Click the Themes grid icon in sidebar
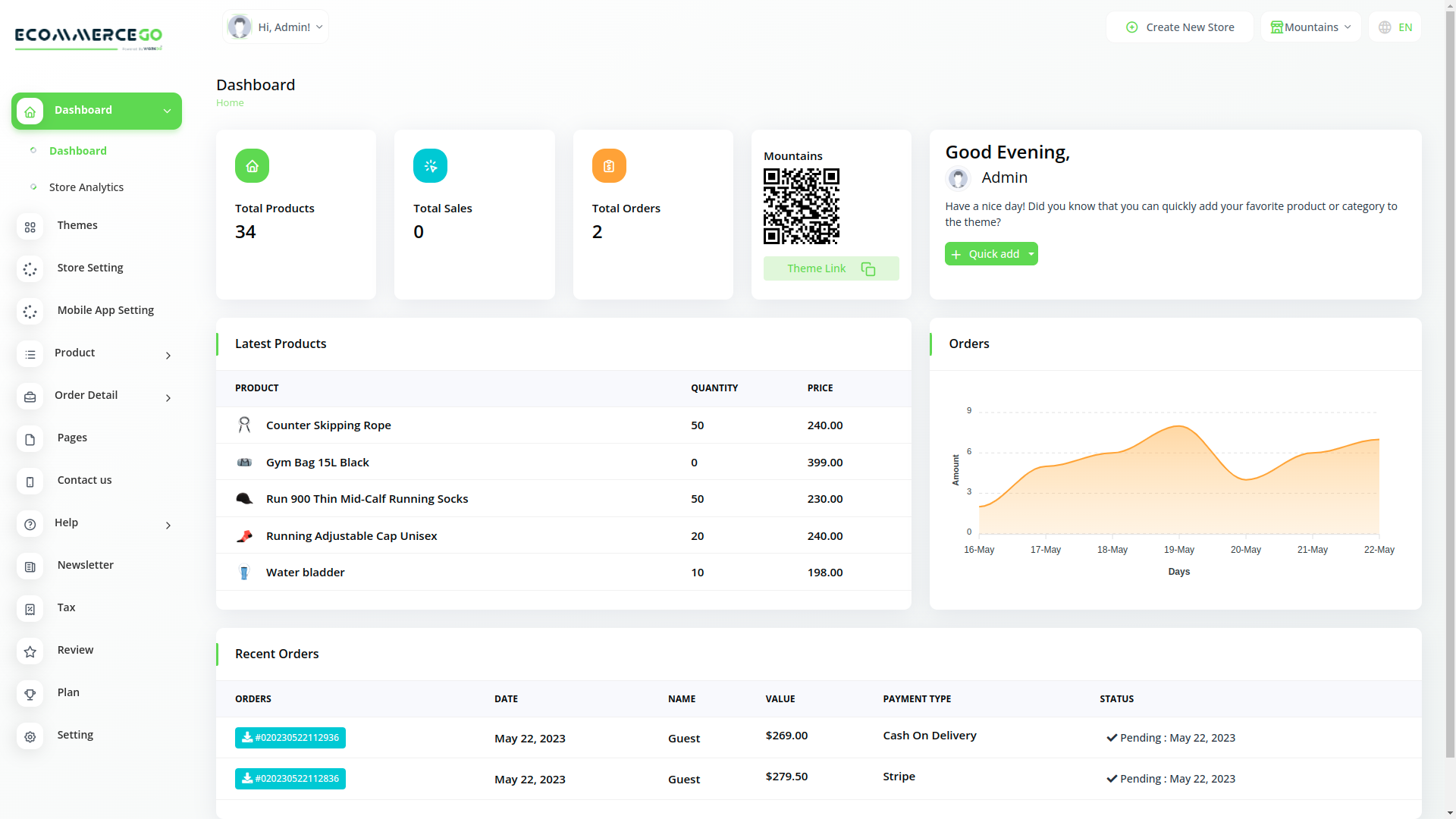Screen dimensions: 1456x819 coord(30,227)
